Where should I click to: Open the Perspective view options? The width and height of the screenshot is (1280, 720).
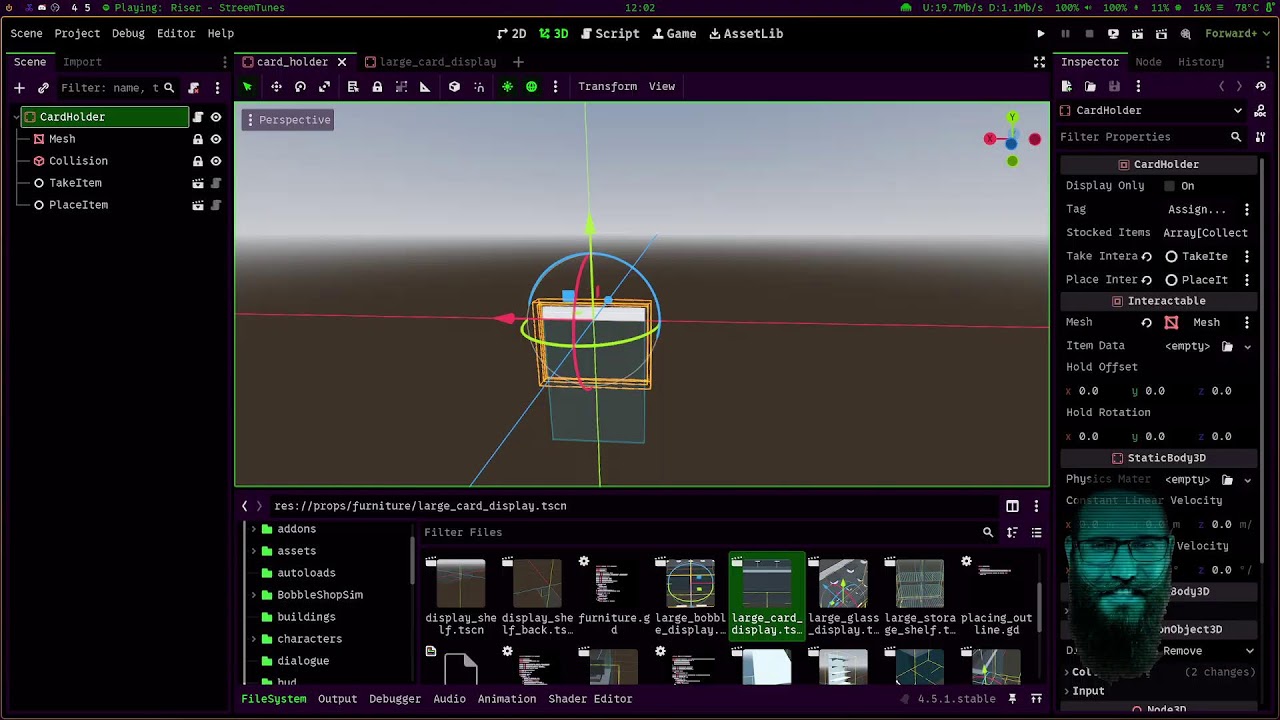287,120
